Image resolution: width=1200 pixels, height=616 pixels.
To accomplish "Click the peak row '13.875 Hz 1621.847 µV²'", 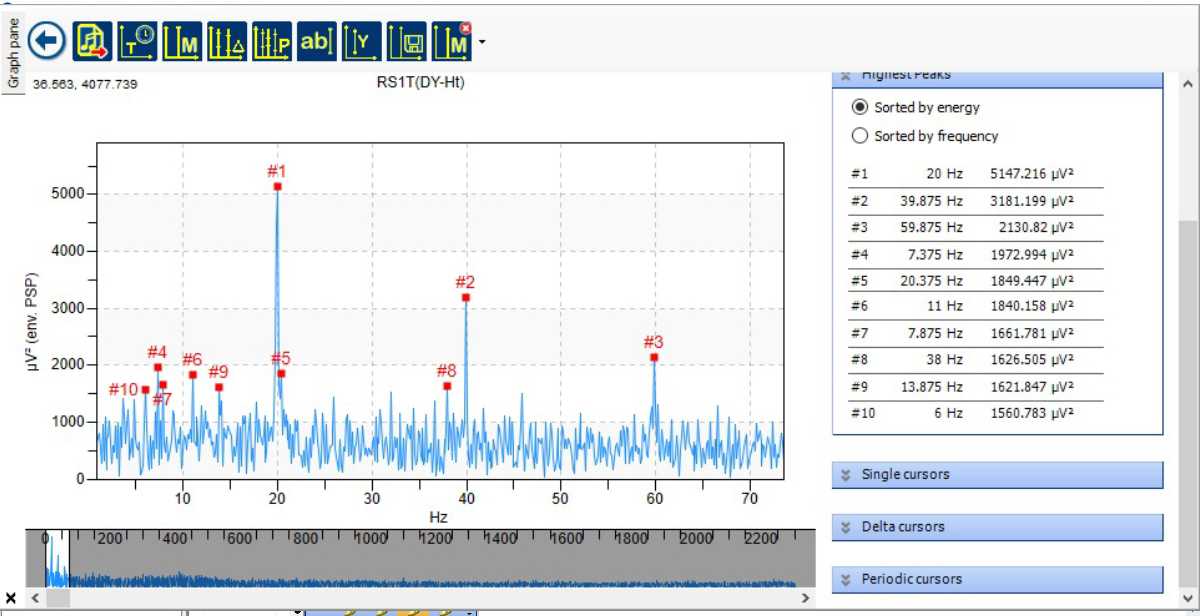I will (975, 386).
